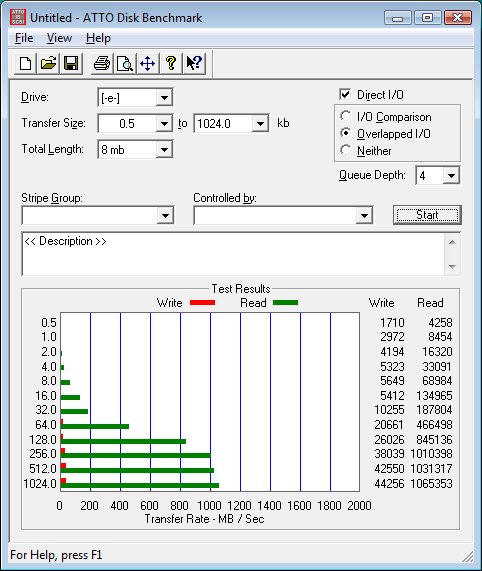
Task: Click the 128.0 transfer size row label
Action: [x=43, y=440]
